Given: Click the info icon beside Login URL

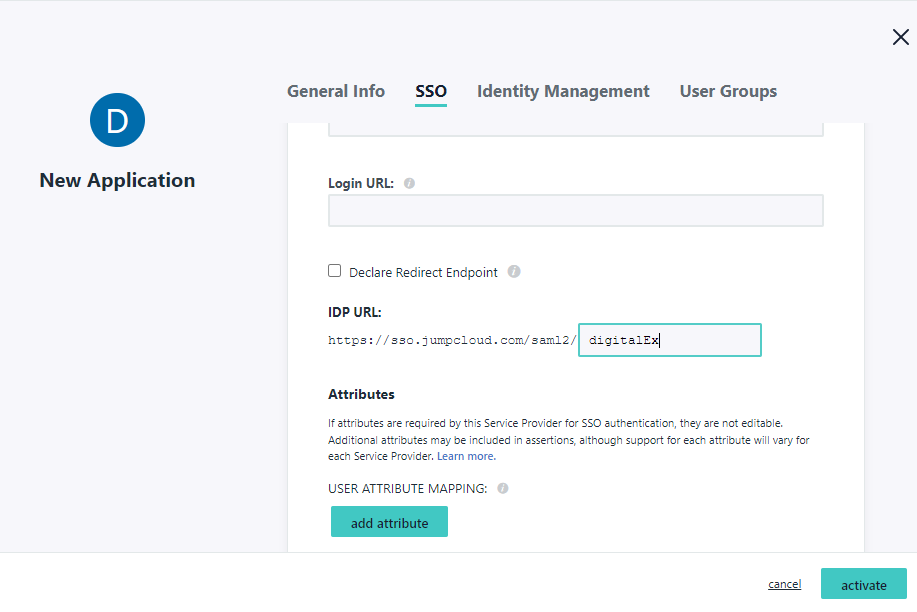Looking at the screenshot, I should (x=410, y=184).
